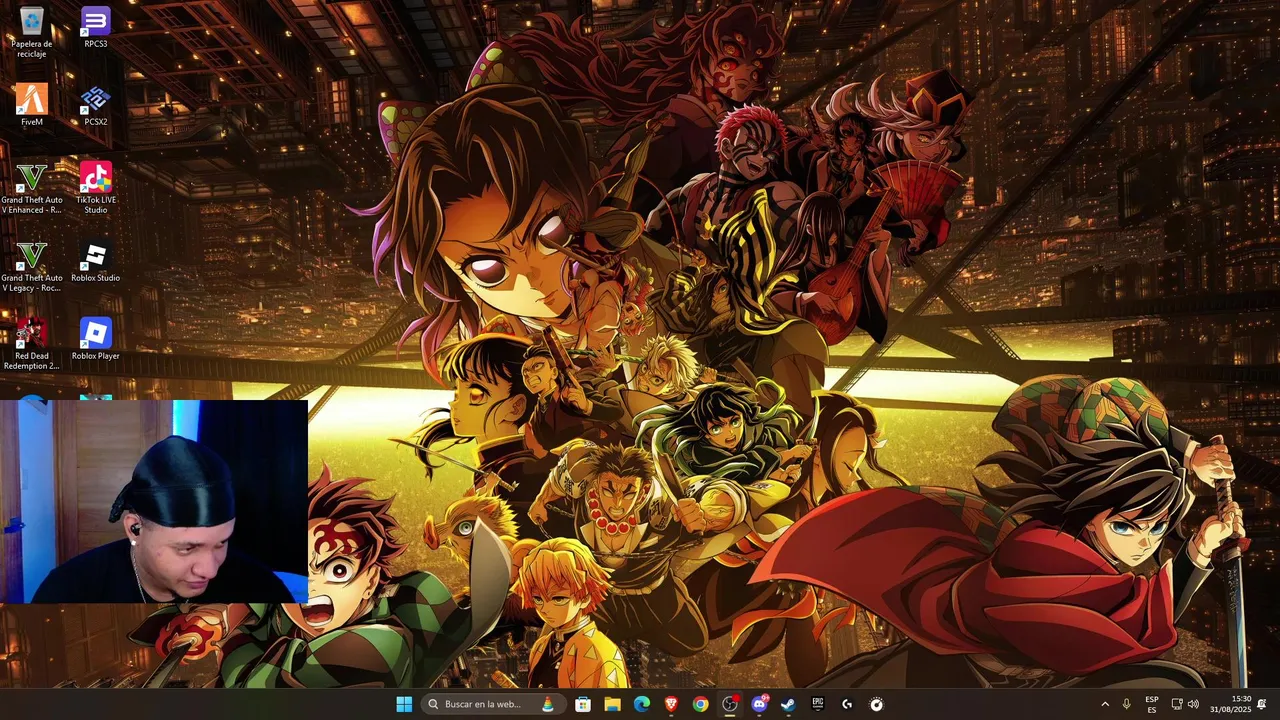Select the TikTok LIVE Studio shortcut
Viewport: 1280px width, 720px height.
pyautogui.click(x=96, y=188)
